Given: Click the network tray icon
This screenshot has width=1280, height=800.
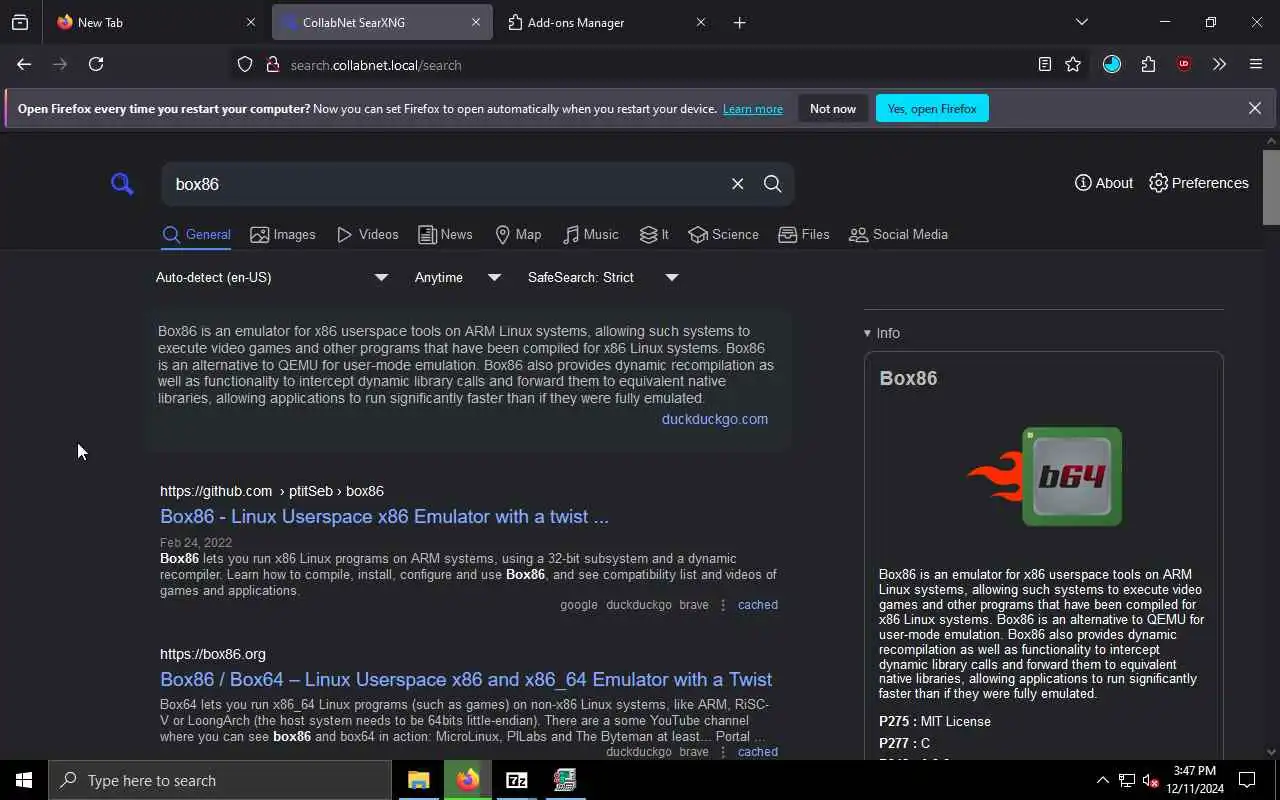Looking at the screenshot, I should coord(1127,780).
